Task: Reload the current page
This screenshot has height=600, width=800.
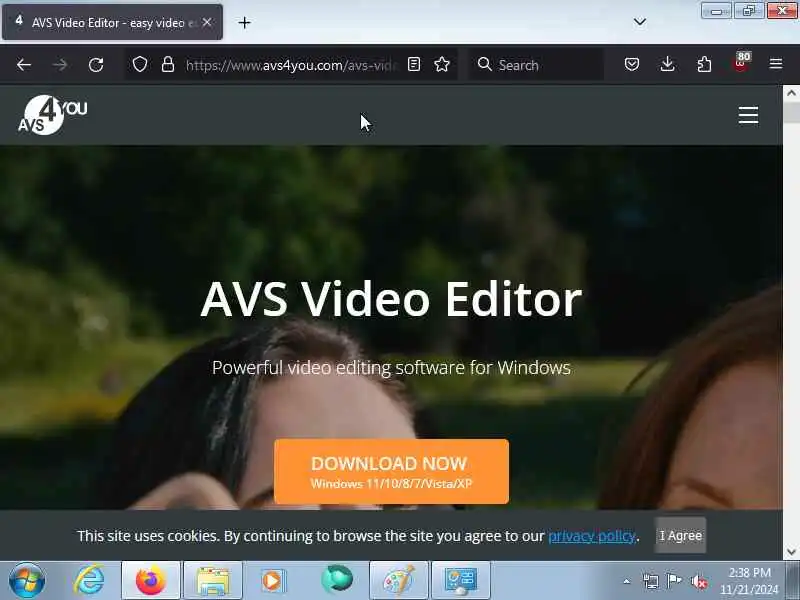Action: click(96, 65)
